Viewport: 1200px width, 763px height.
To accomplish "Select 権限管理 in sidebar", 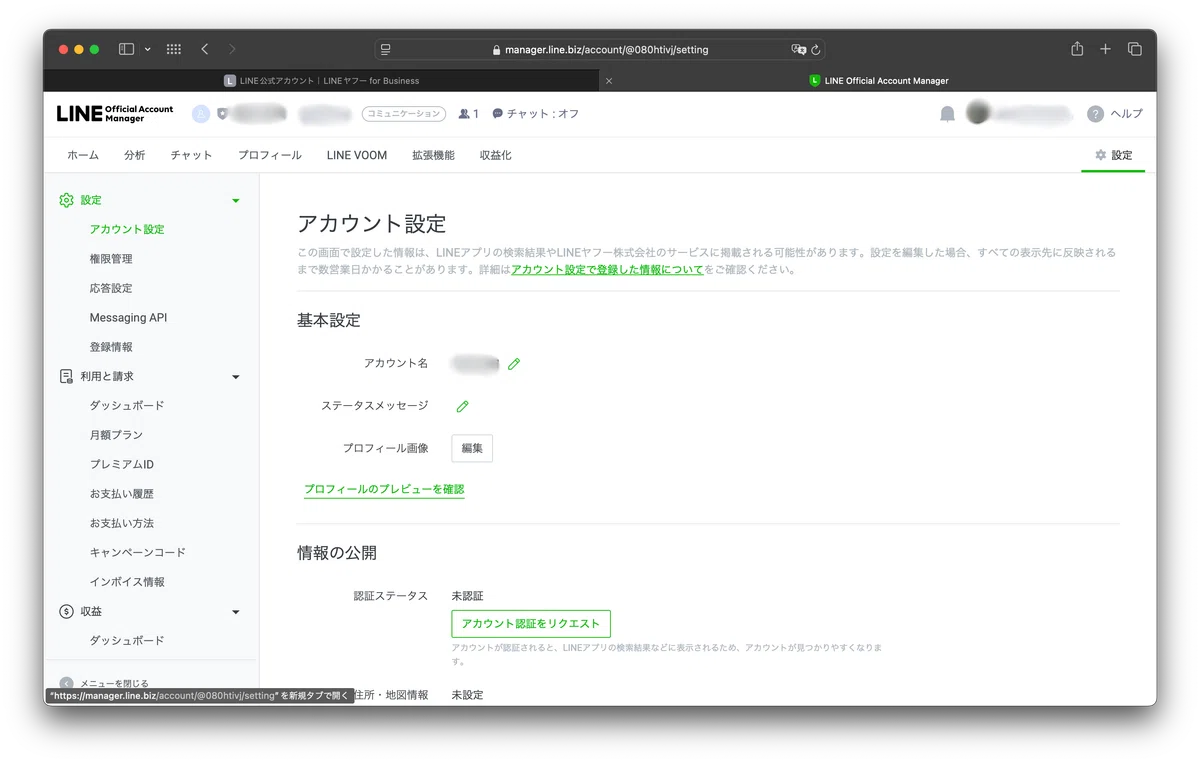I will (x=111, y=259).
